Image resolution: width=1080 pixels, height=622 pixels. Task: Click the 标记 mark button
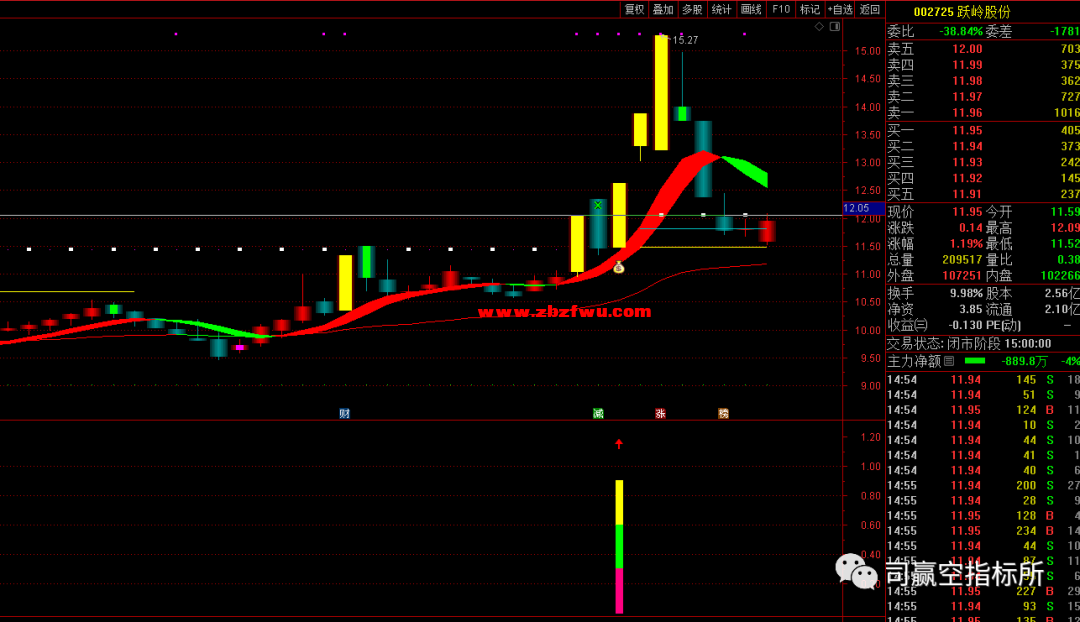(x=809, y=10)
